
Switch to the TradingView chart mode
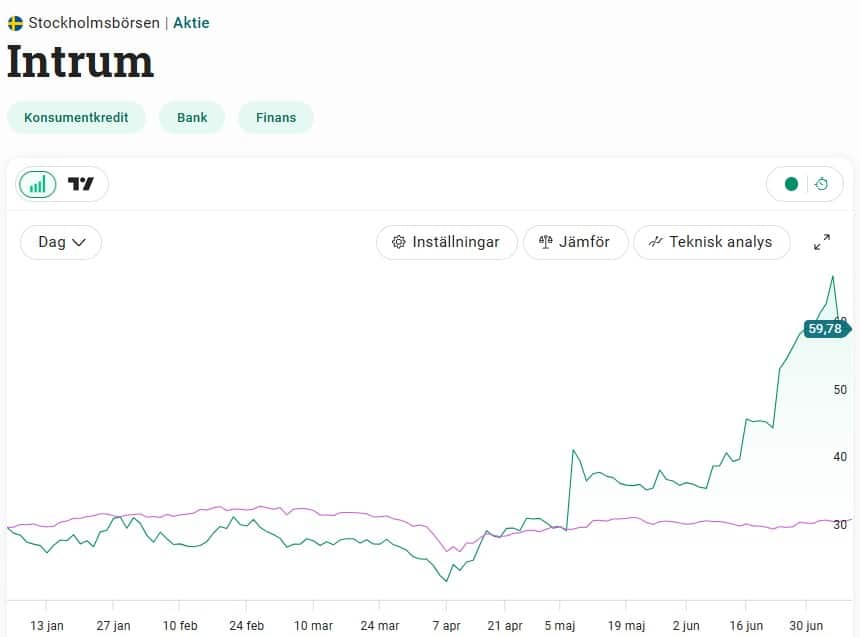point(81,184)
